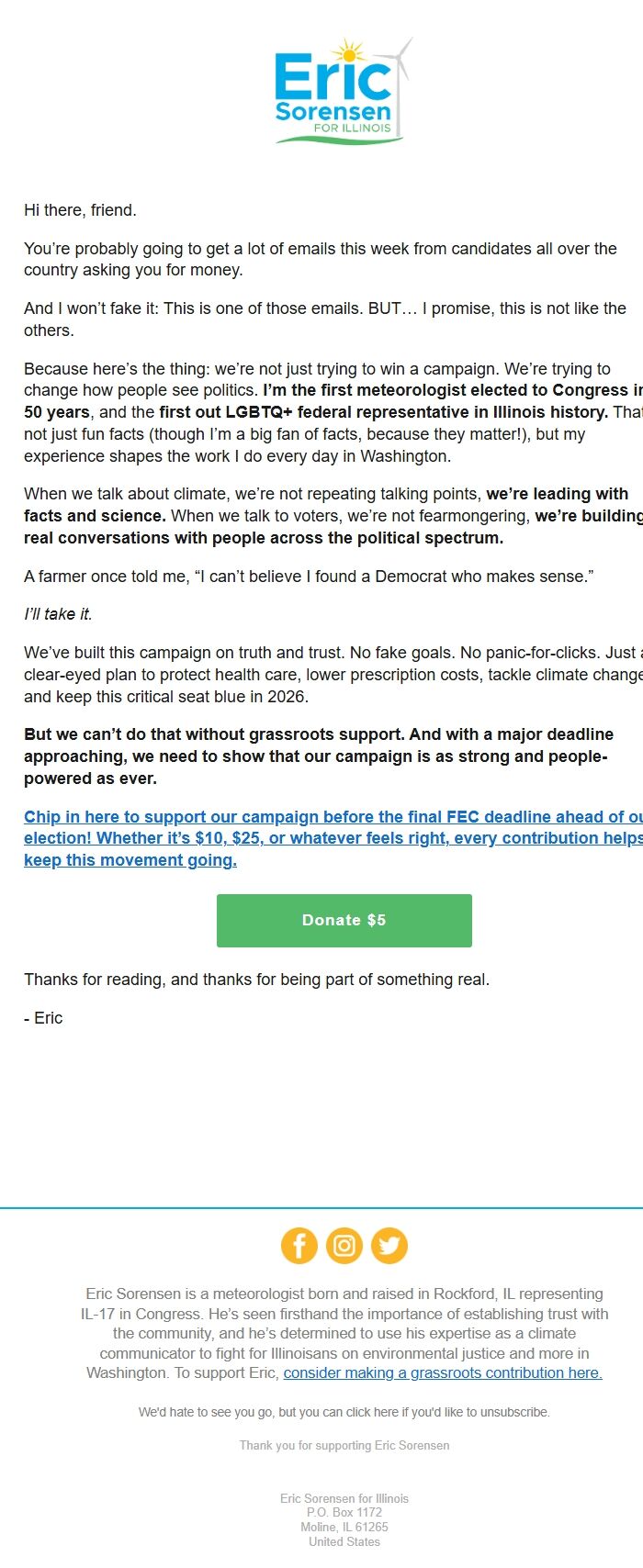Open the Twitter icon in the footer
The width and height of the screenshot is (643, 1568).
[389, 1246]
